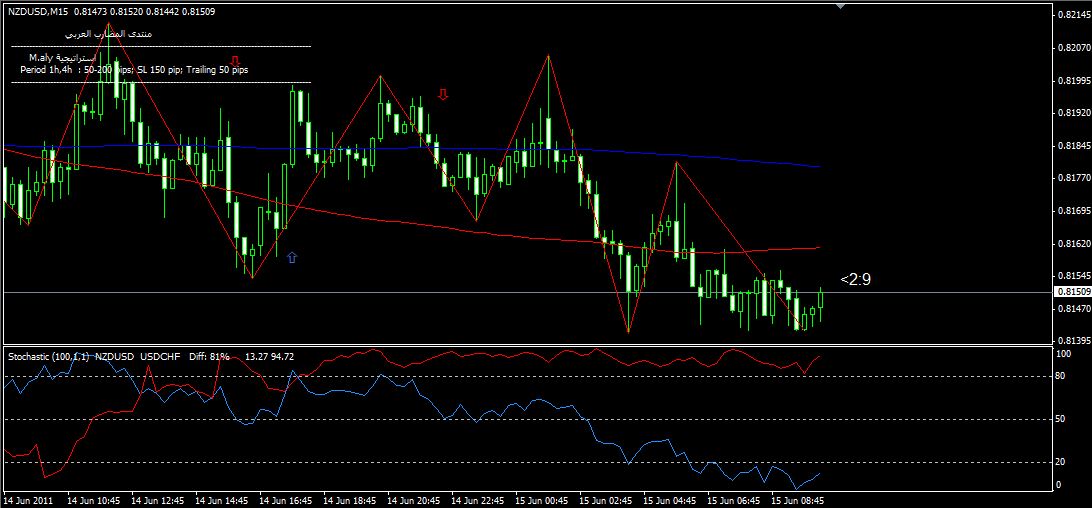Click the 'Stochastic (100,1,1)' indicator label
This screenshot has height=508, width=1092.
[x=49, y=357]
